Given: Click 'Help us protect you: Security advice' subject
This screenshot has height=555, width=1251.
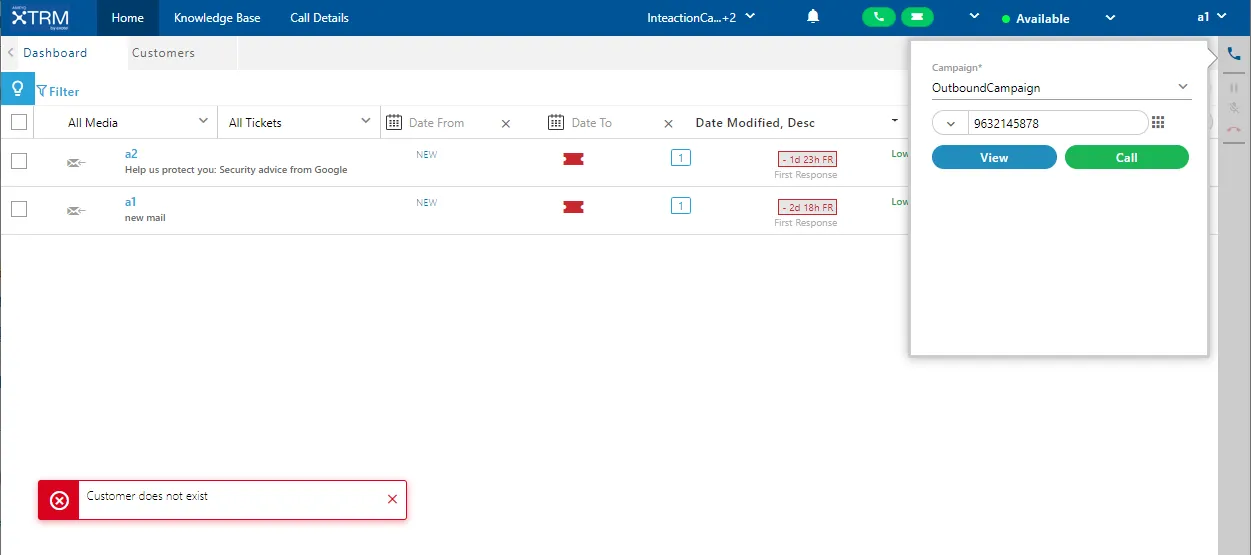Looking at the screenshot, I should point(236,170).
